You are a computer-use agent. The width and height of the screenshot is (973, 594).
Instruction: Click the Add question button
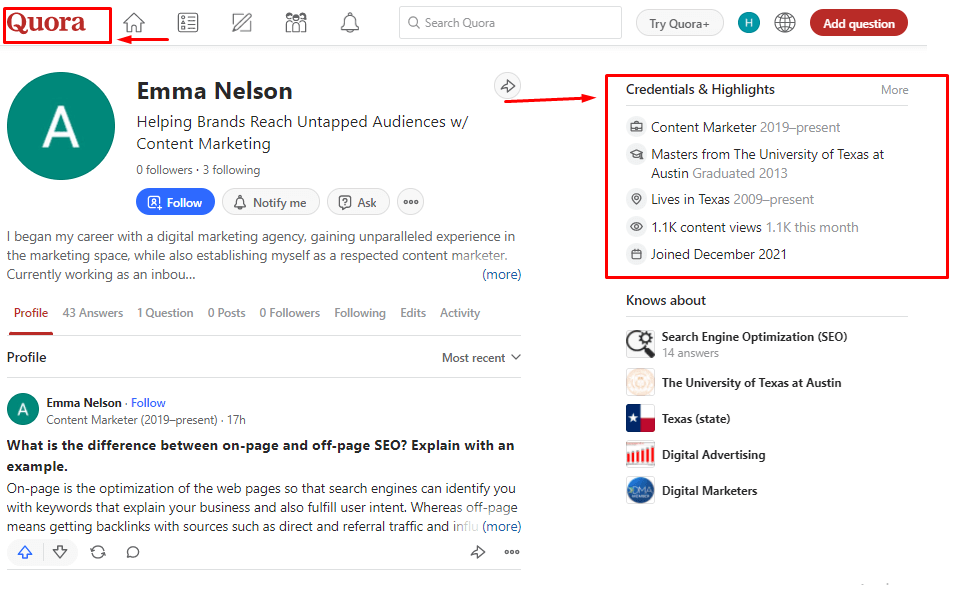pyautogui.click(x=859, y=23)
